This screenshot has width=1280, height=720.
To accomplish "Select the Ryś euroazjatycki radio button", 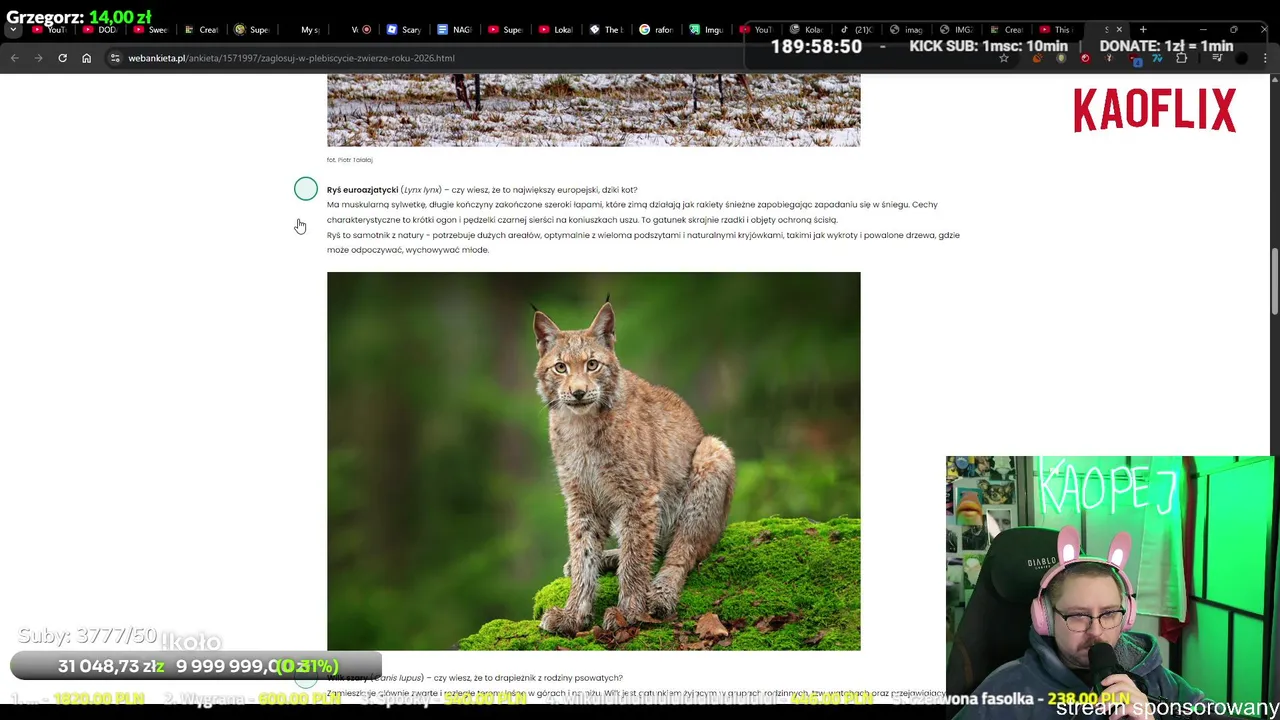I will coord(306,189).
